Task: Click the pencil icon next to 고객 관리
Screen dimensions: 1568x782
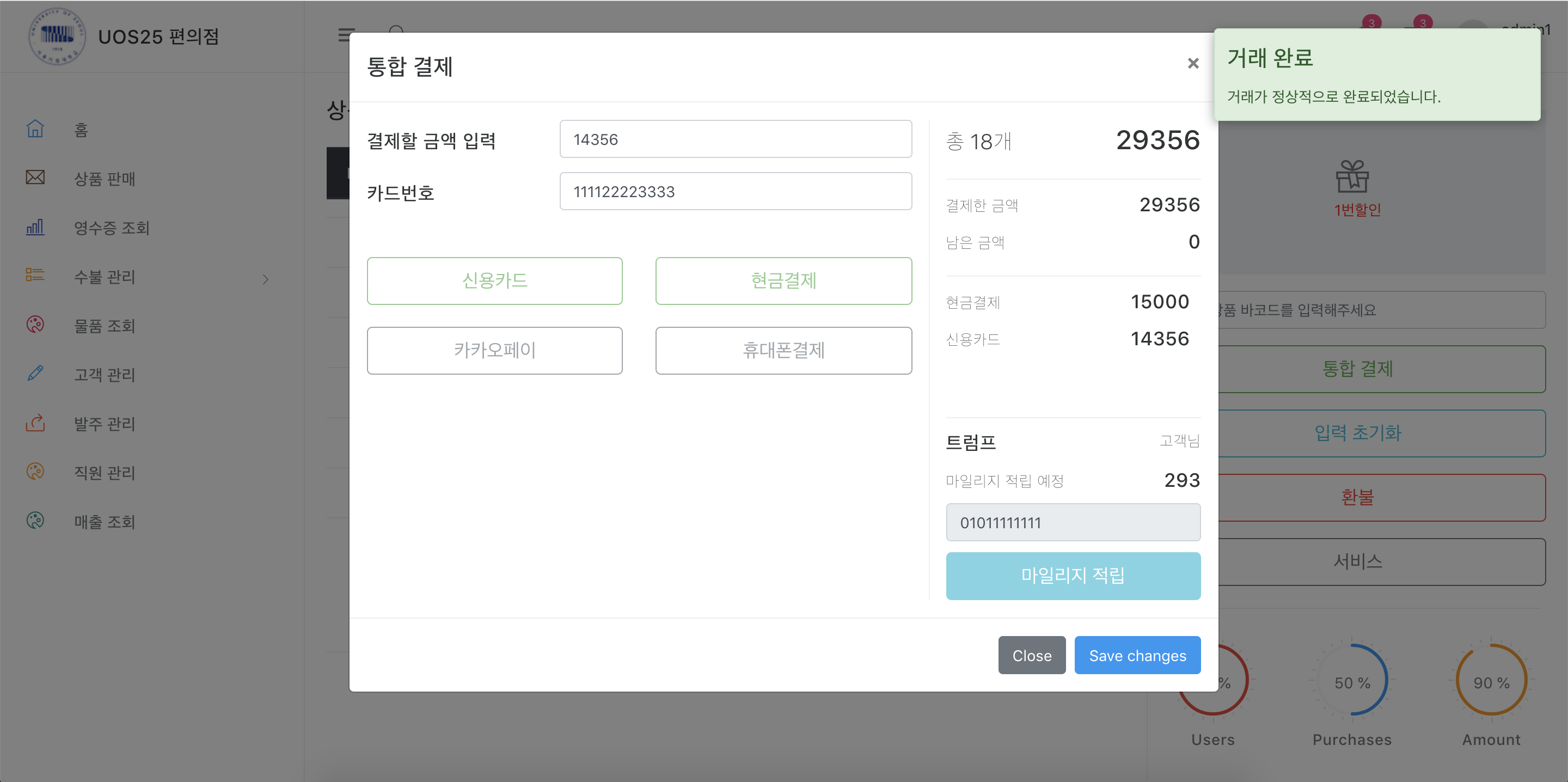Action: pos(35,374)
